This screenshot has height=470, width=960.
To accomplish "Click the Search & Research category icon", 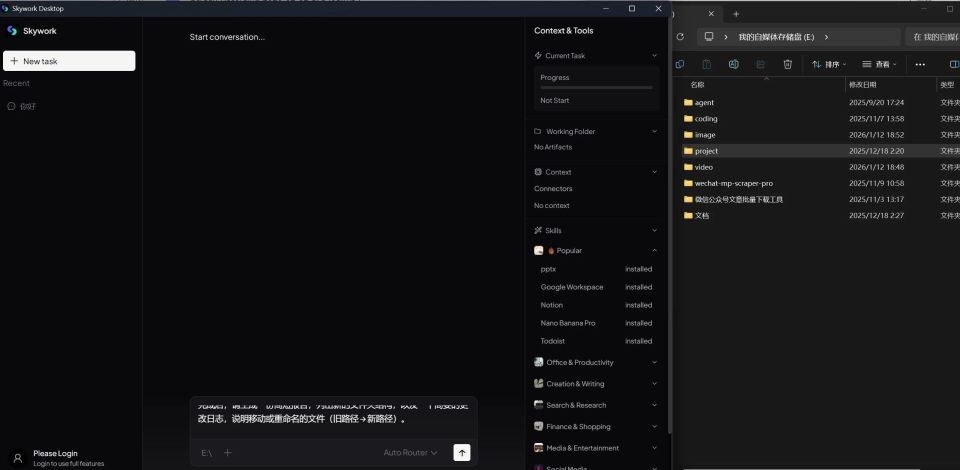I will tap(538, 405).
